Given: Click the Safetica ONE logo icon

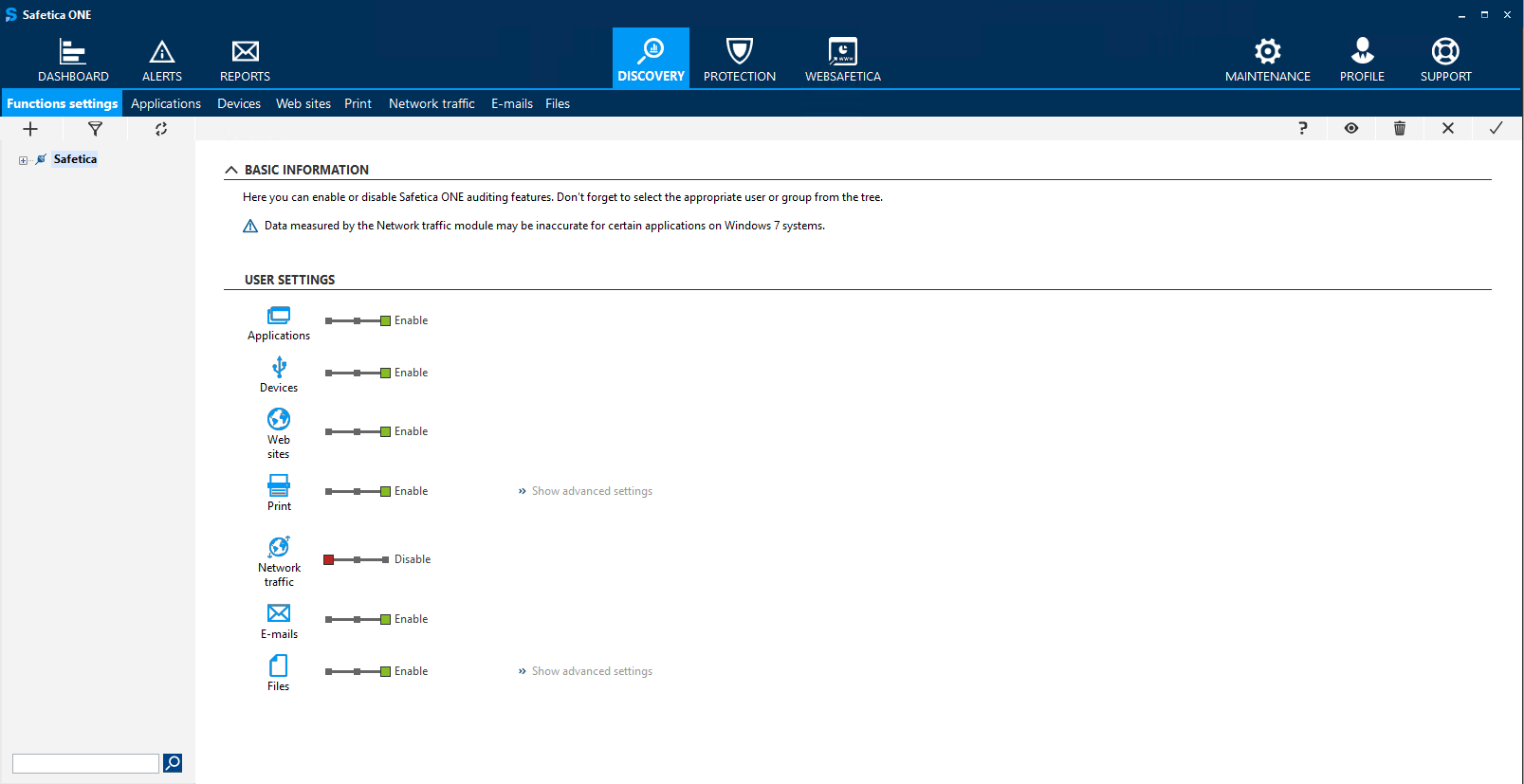Looking at the screenshot, I should pos(11,14).
